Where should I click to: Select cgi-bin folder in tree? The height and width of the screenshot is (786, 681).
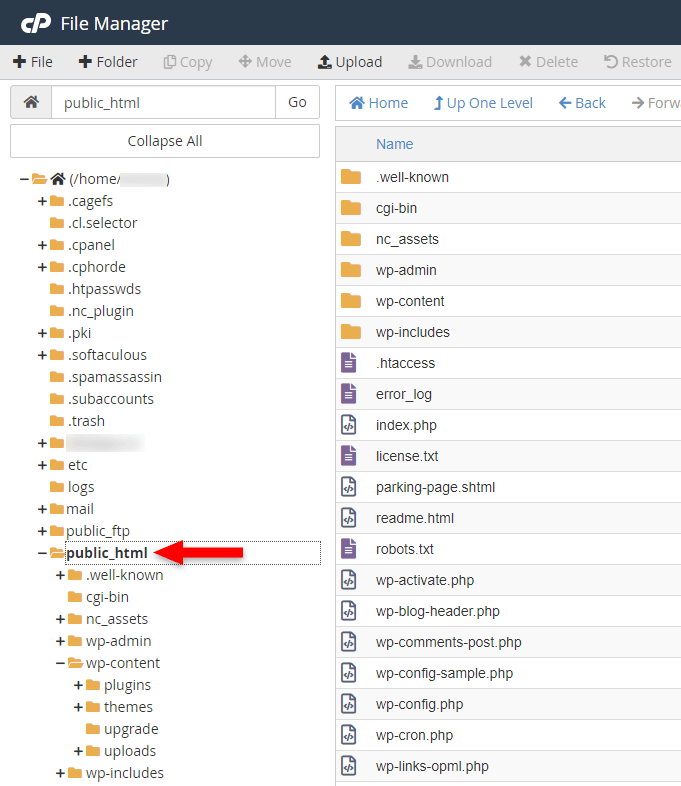[x=107, y=597]
